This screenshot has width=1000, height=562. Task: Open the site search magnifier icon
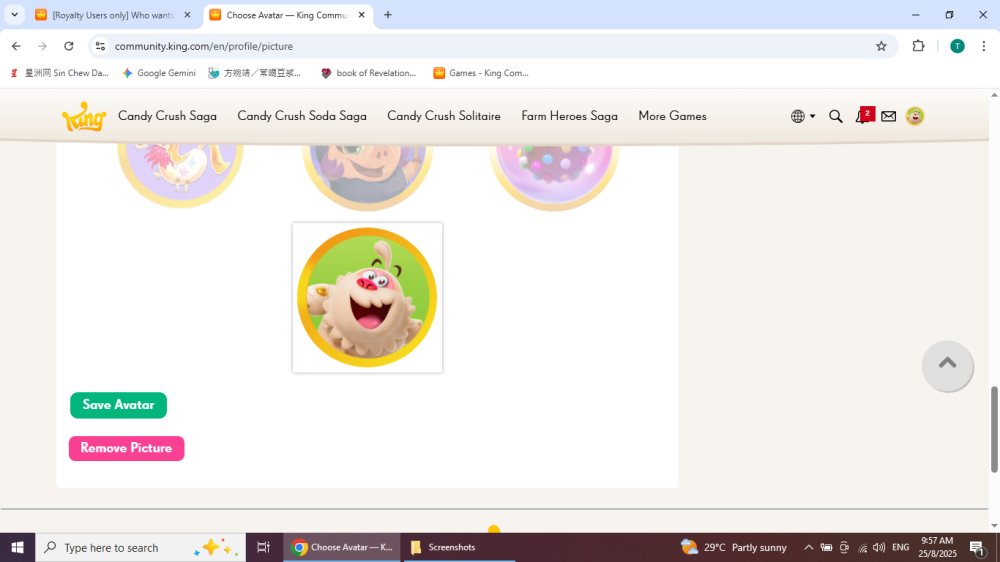click(835, 116)
